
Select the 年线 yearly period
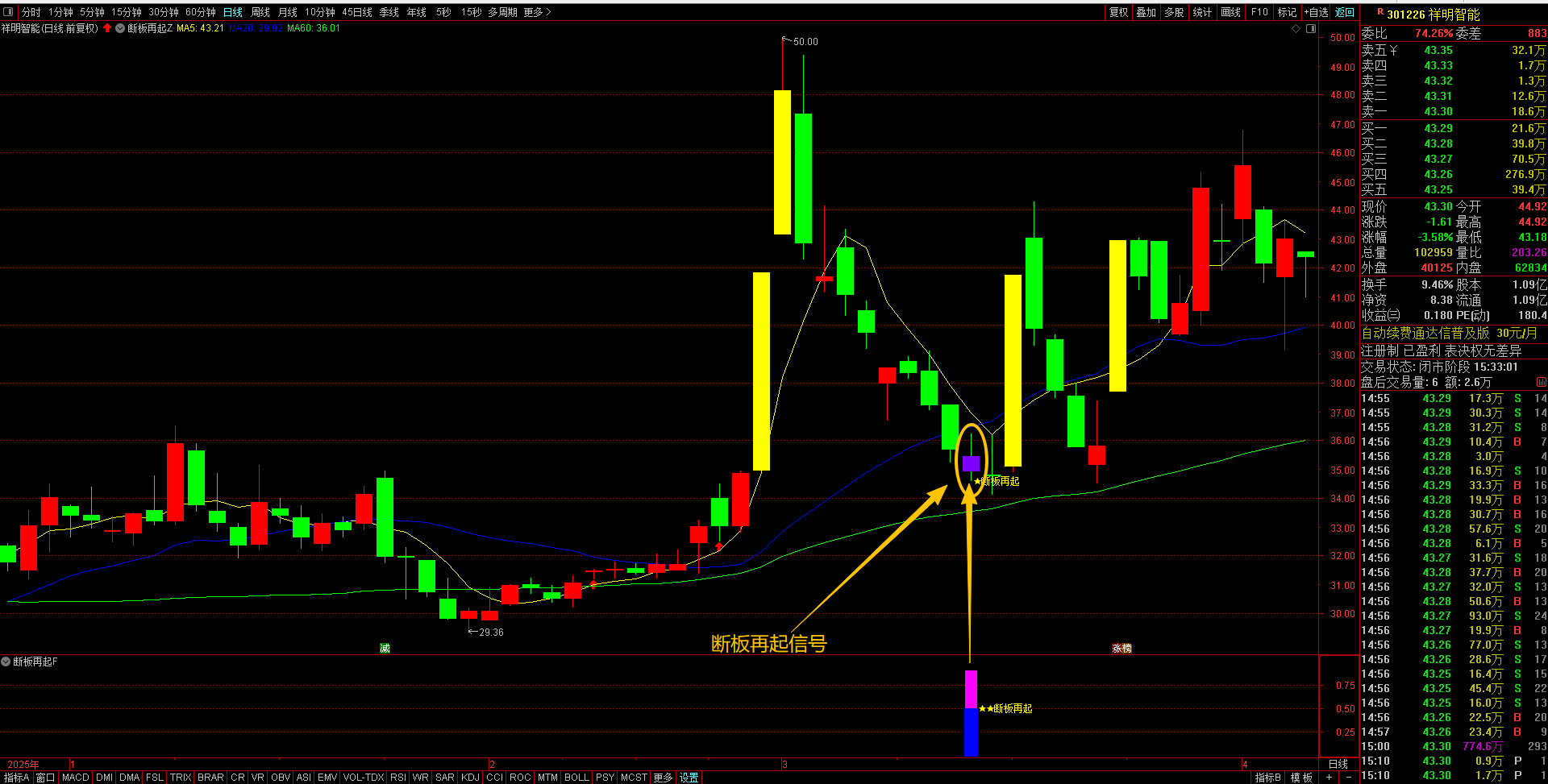[x=417, y=12]
